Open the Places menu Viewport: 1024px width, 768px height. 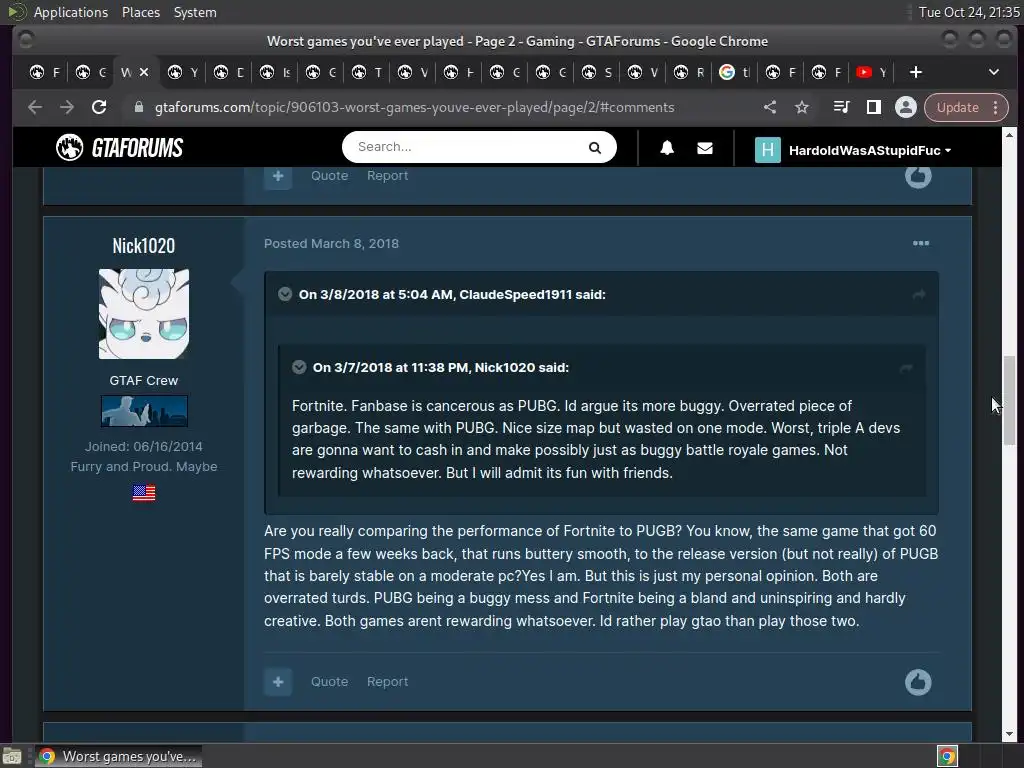pos(141,12)
